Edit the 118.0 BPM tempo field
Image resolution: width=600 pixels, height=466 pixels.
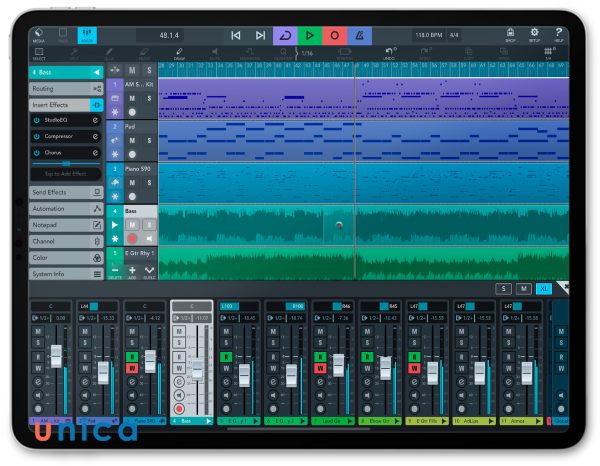point(429,35)
